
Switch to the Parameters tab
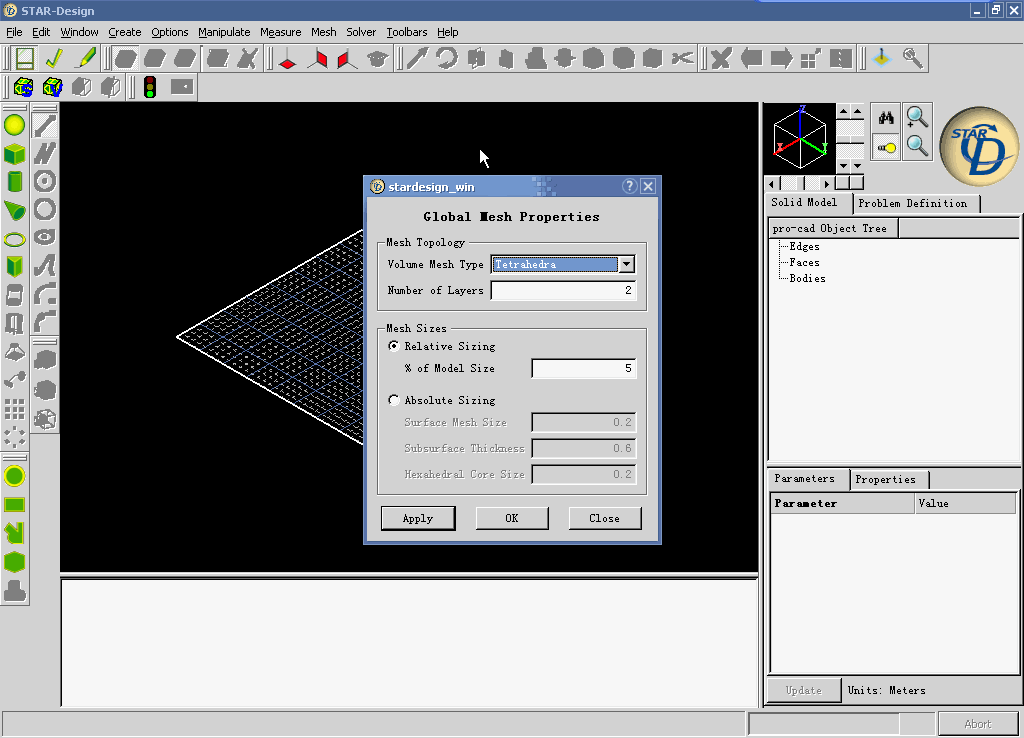click(808, 479)
